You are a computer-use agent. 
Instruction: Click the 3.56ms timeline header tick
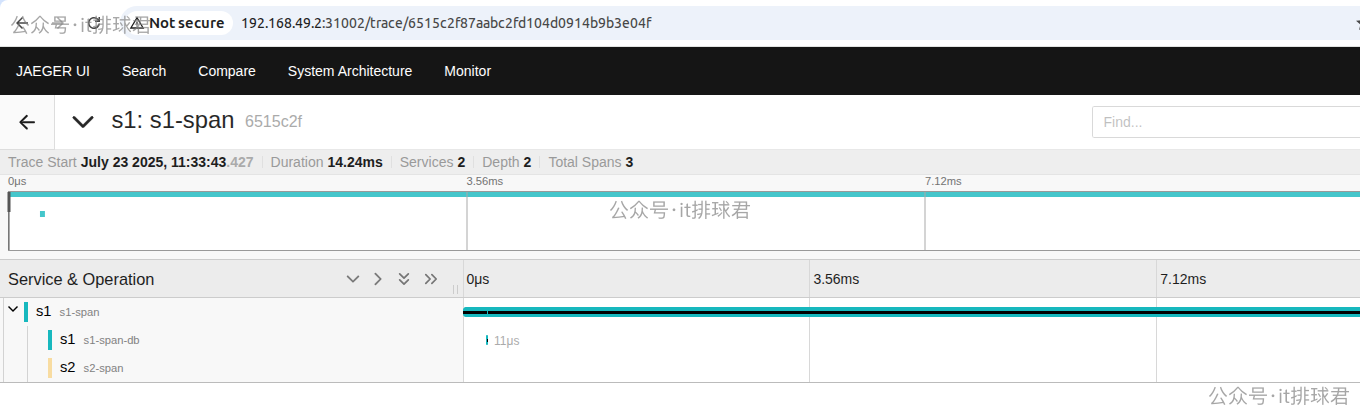click(836, 279)
